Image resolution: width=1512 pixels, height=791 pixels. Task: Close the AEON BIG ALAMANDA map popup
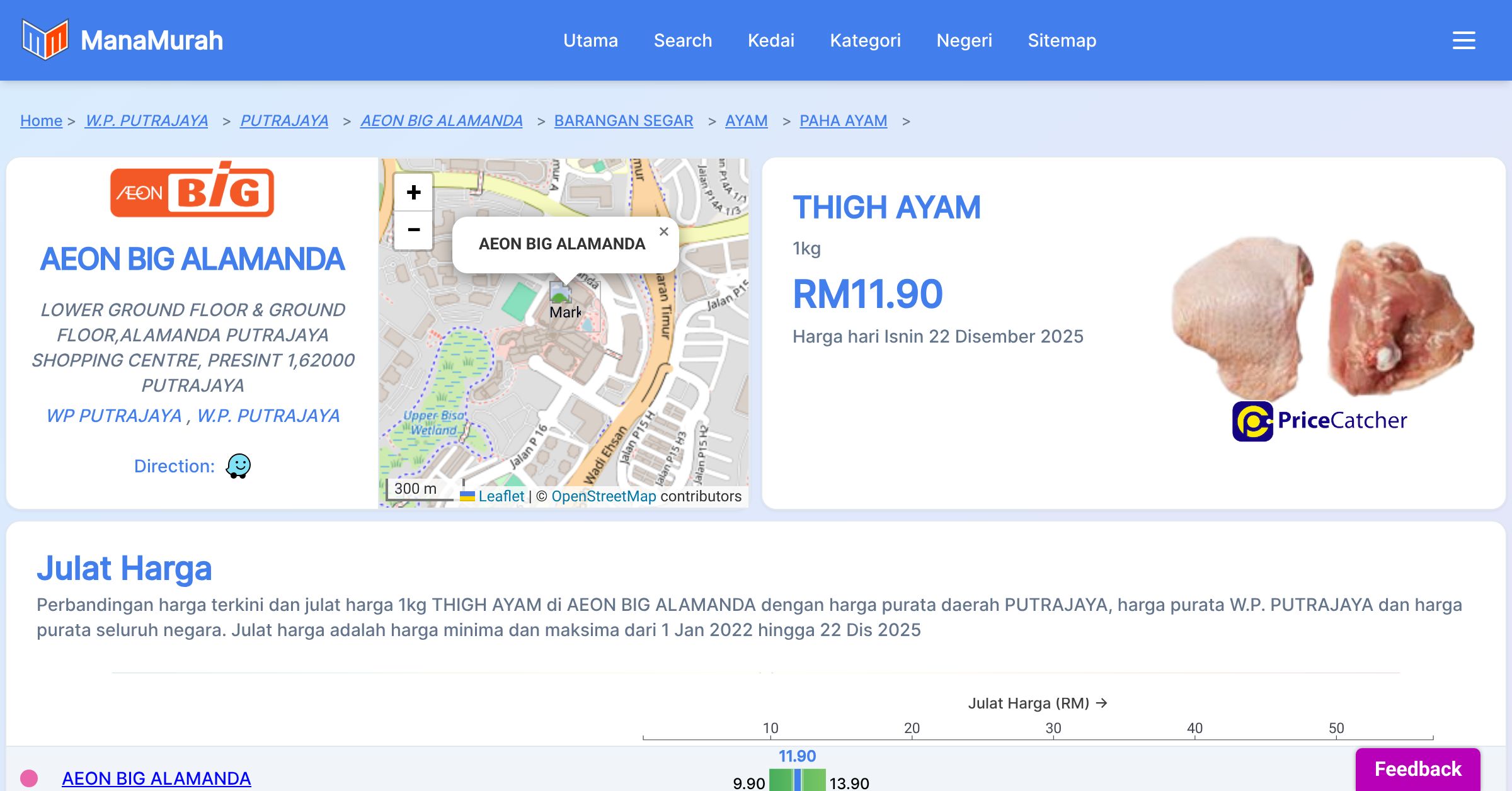(x=663, y=232)
